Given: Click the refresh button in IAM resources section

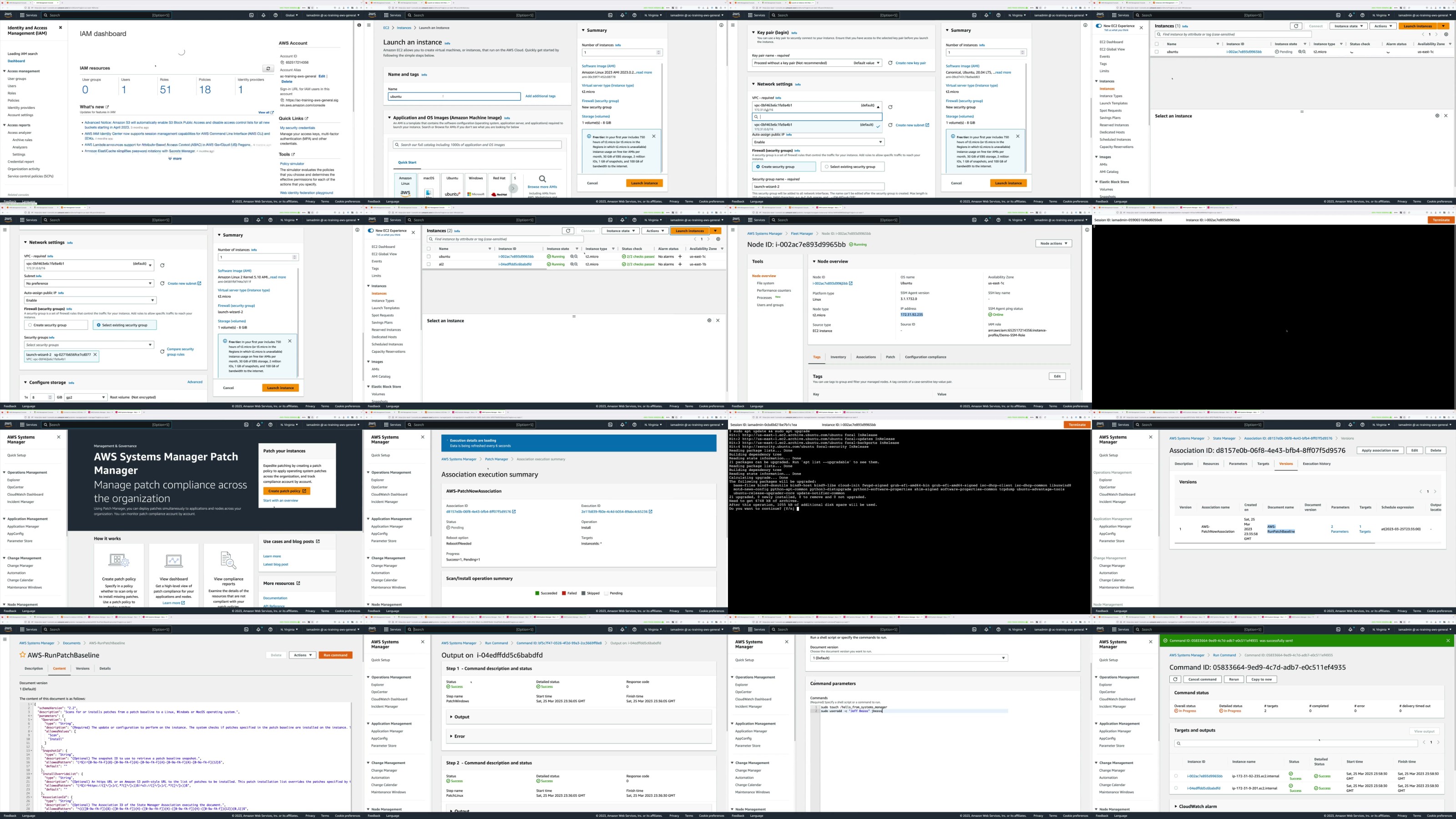Looking at the screenshot, I should pyautogui.click(x=268, y=68).
